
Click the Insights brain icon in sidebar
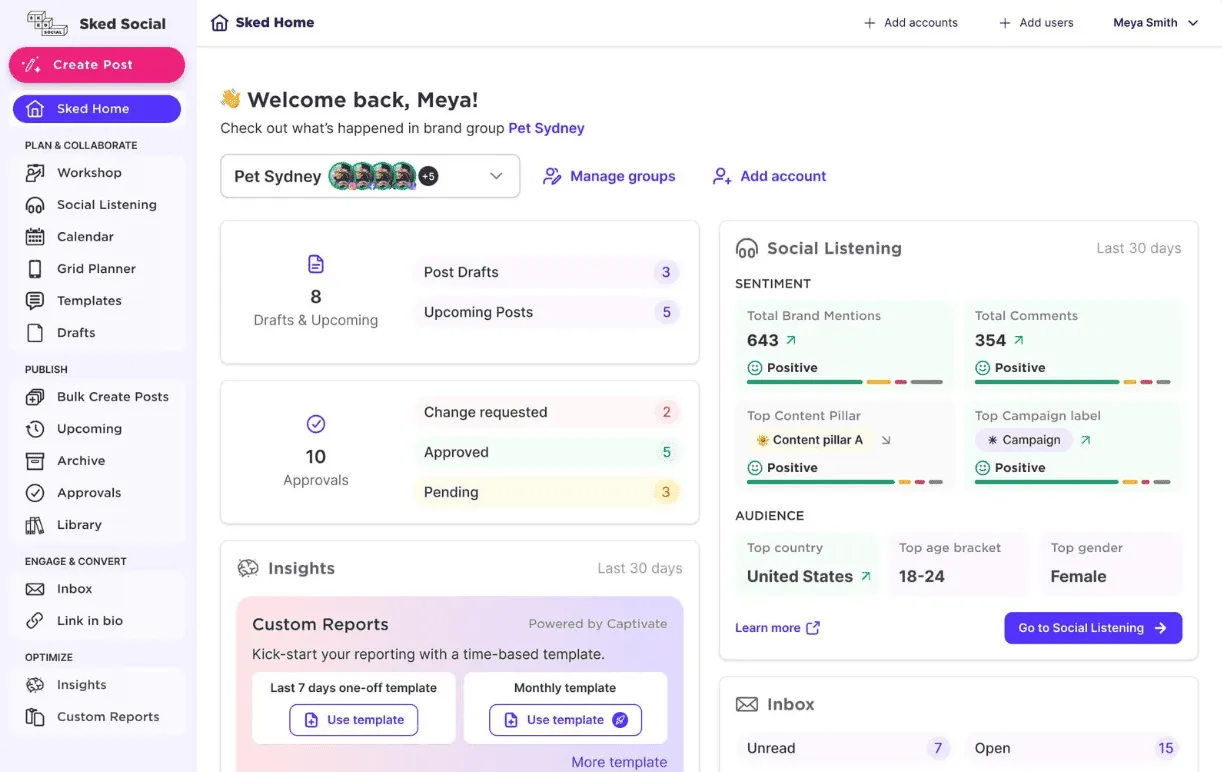[x=35, y=685]
